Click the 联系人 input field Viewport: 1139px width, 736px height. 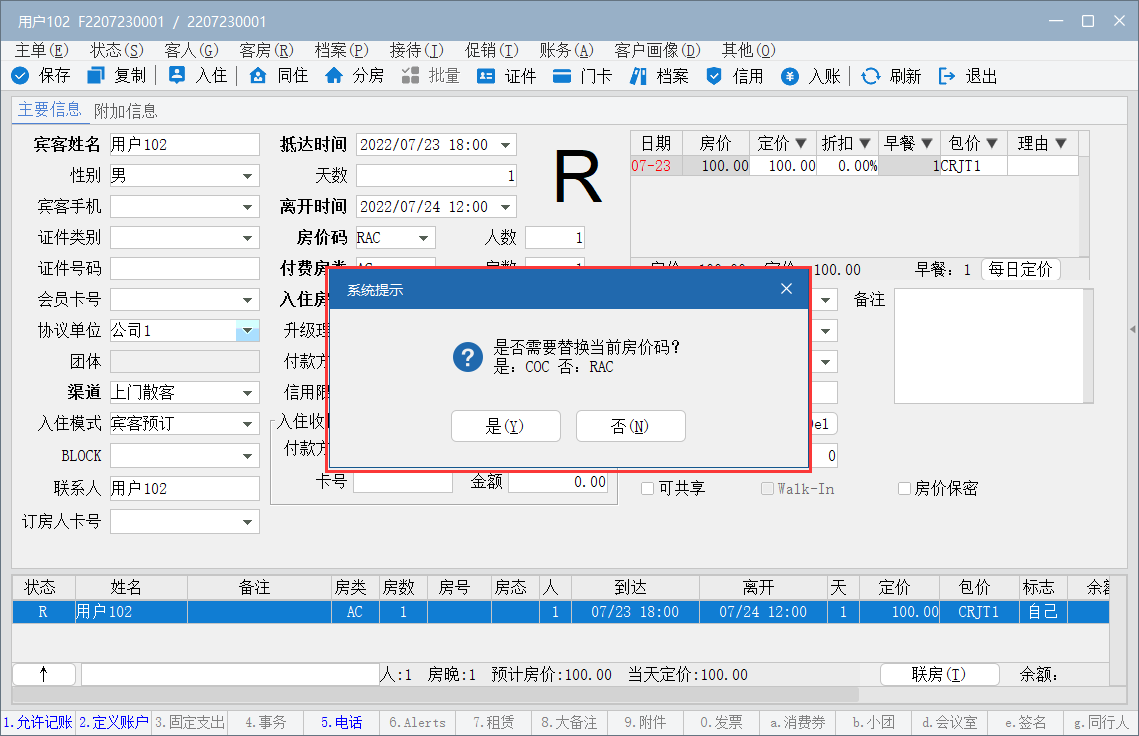coord(185,488)
